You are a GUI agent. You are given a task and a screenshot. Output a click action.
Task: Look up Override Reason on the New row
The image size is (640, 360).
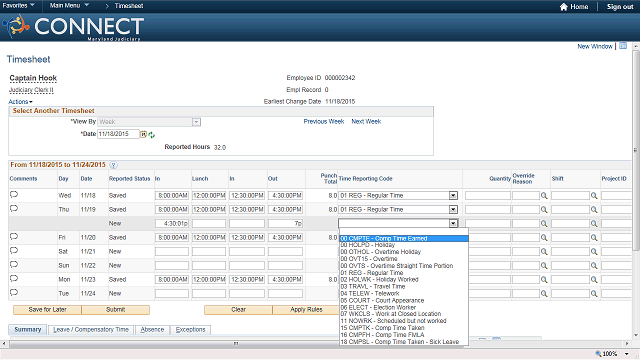point(544,224)
